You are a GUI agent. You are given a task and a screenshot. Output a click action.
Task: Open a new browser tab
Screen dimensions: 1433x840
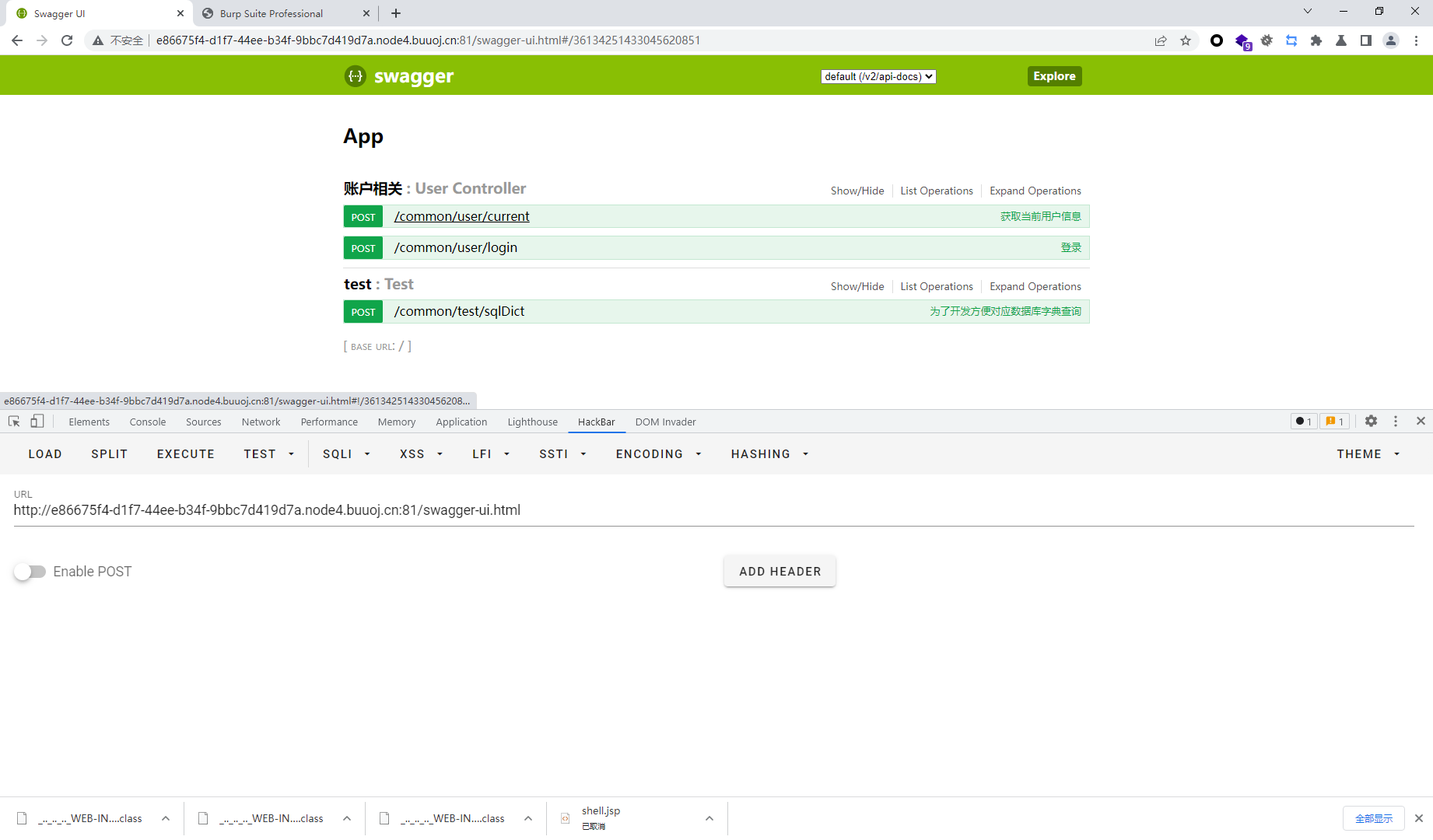(x=396, y=13)
